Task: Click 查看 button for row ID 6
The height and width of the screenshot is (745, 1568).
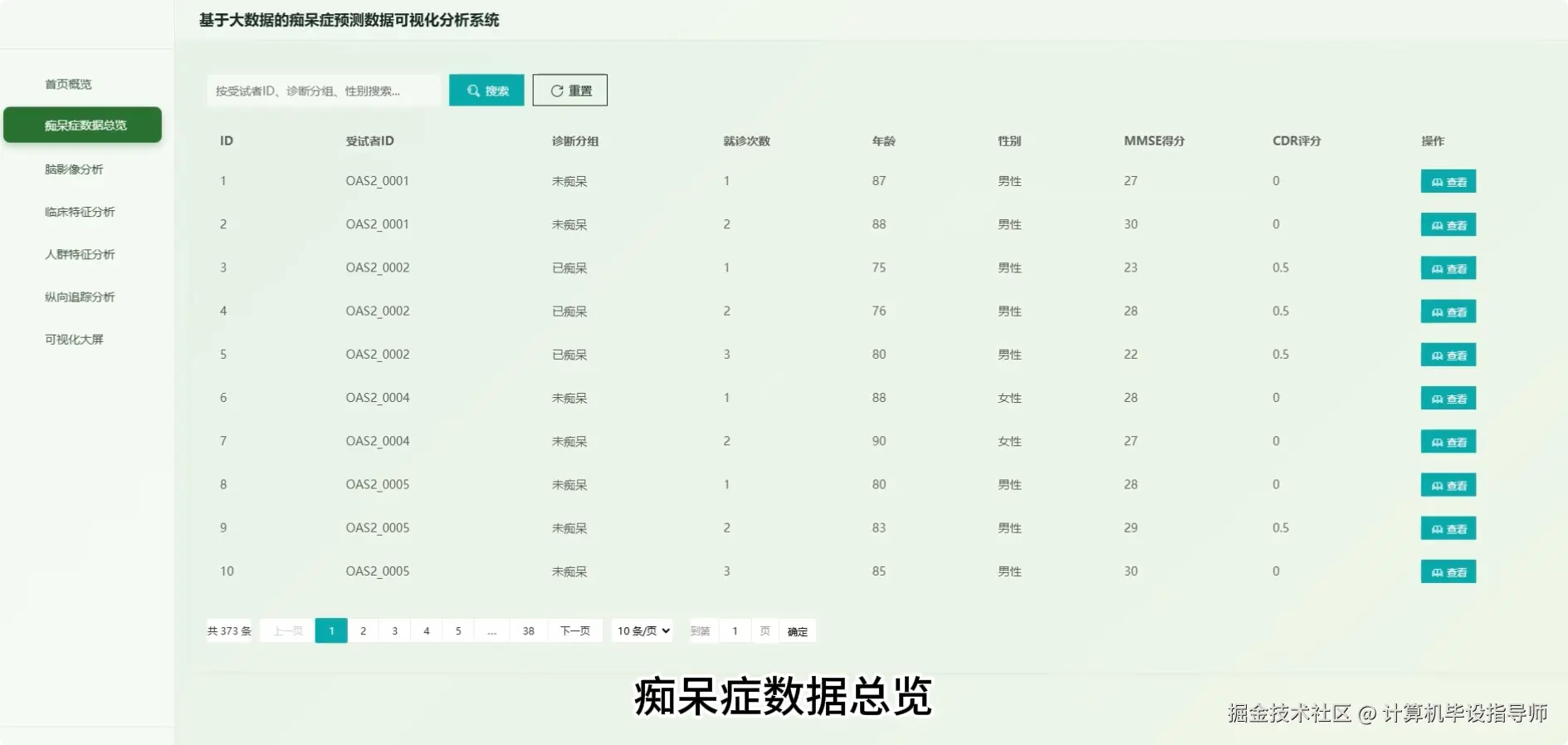Action: click(x=1448, y=399)
